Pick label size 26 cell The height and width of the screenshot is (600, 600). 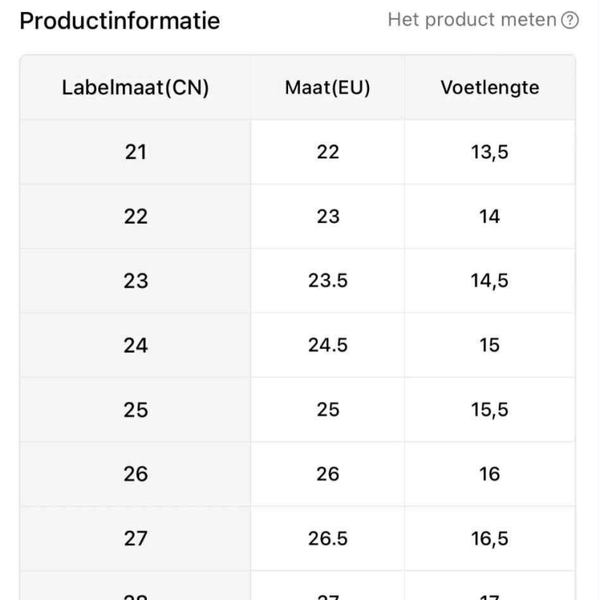pyautogui.click(x=135, y=474)
